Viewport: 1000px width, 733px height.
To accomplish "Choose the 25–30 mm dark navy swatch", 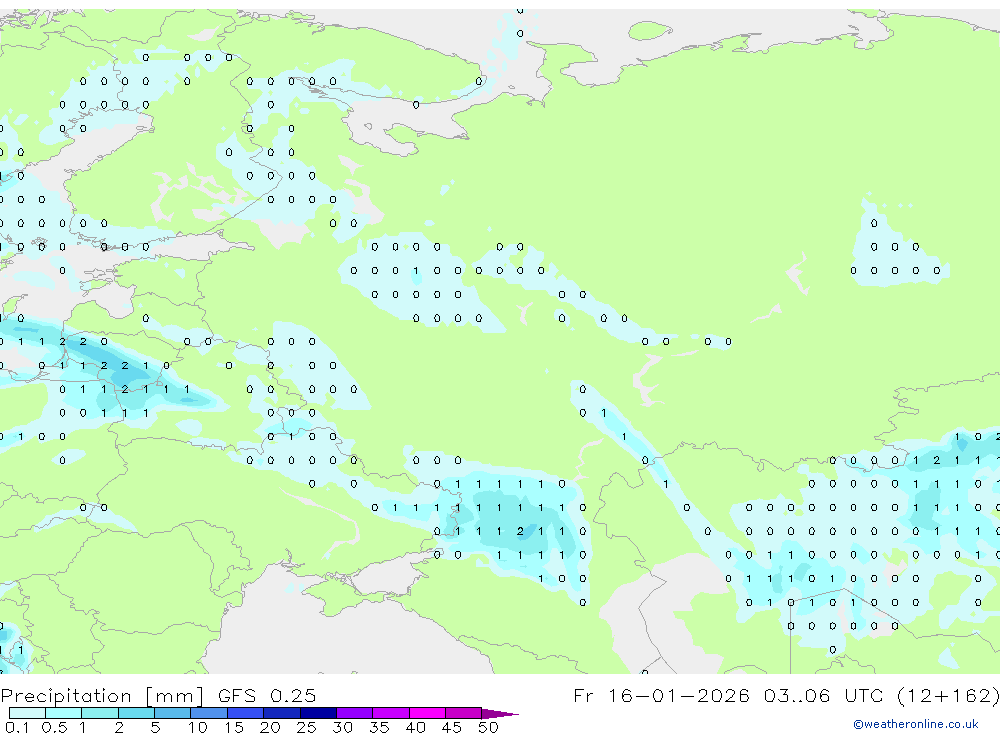I will click(318, 713).
